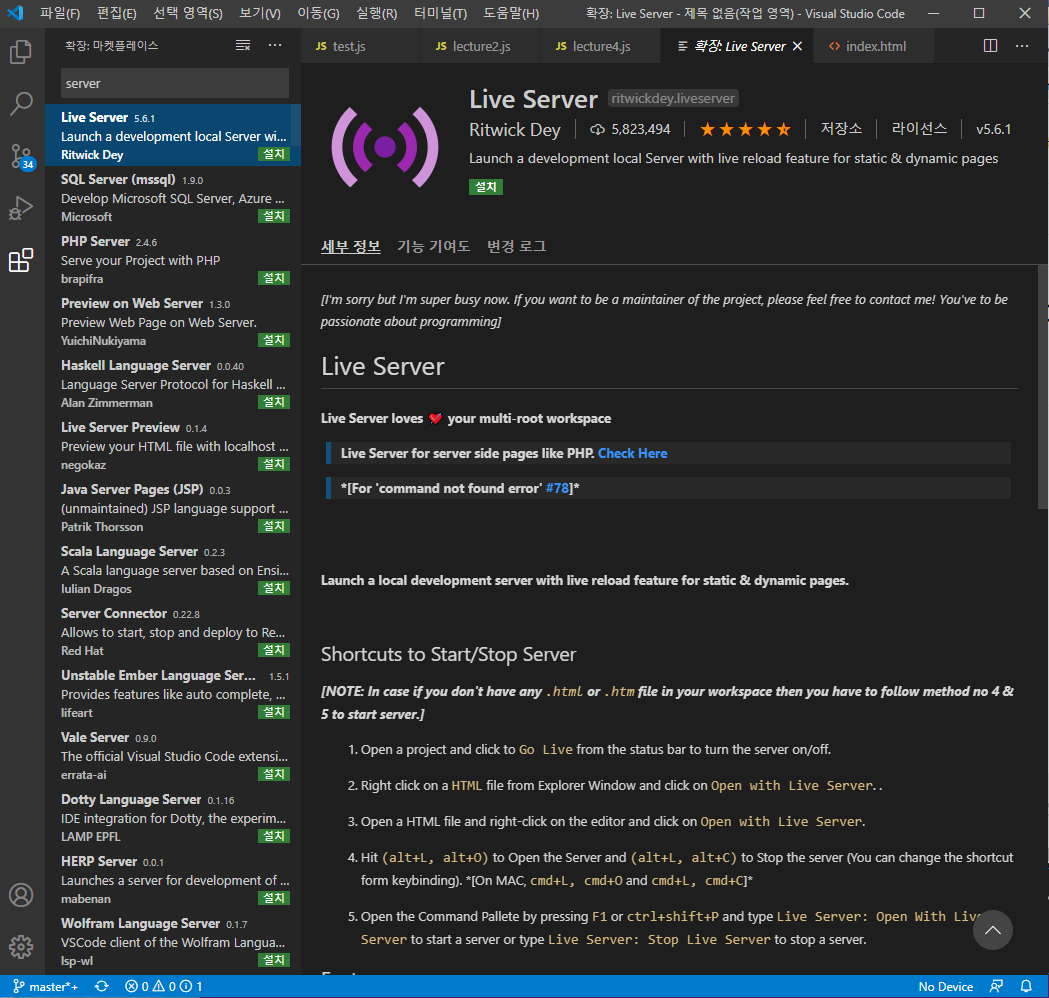
Task: Open the Explorer view in activity bar
Action: click(21, 52)
